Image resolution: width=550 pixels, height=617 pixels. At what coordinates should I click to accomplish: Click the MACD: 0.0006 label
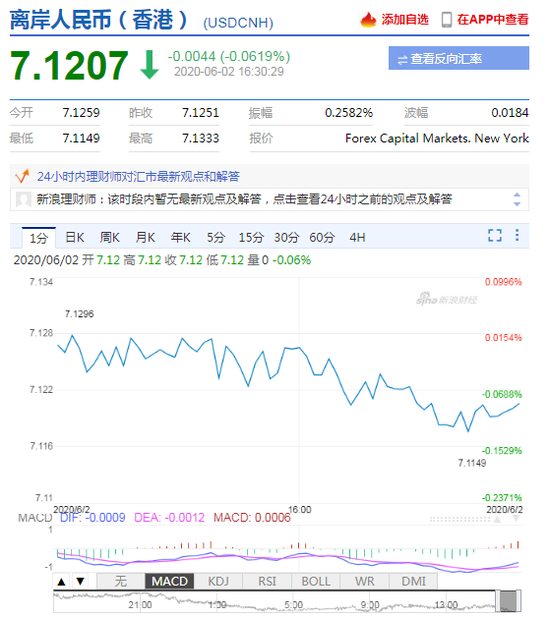252,517
